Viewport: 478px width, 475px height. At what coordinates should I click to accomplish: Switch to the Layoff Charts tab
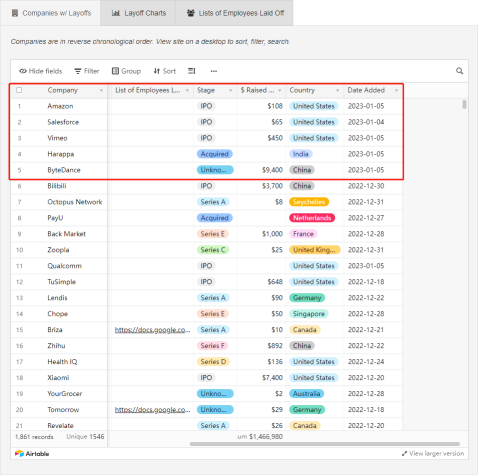coord(138,13)
